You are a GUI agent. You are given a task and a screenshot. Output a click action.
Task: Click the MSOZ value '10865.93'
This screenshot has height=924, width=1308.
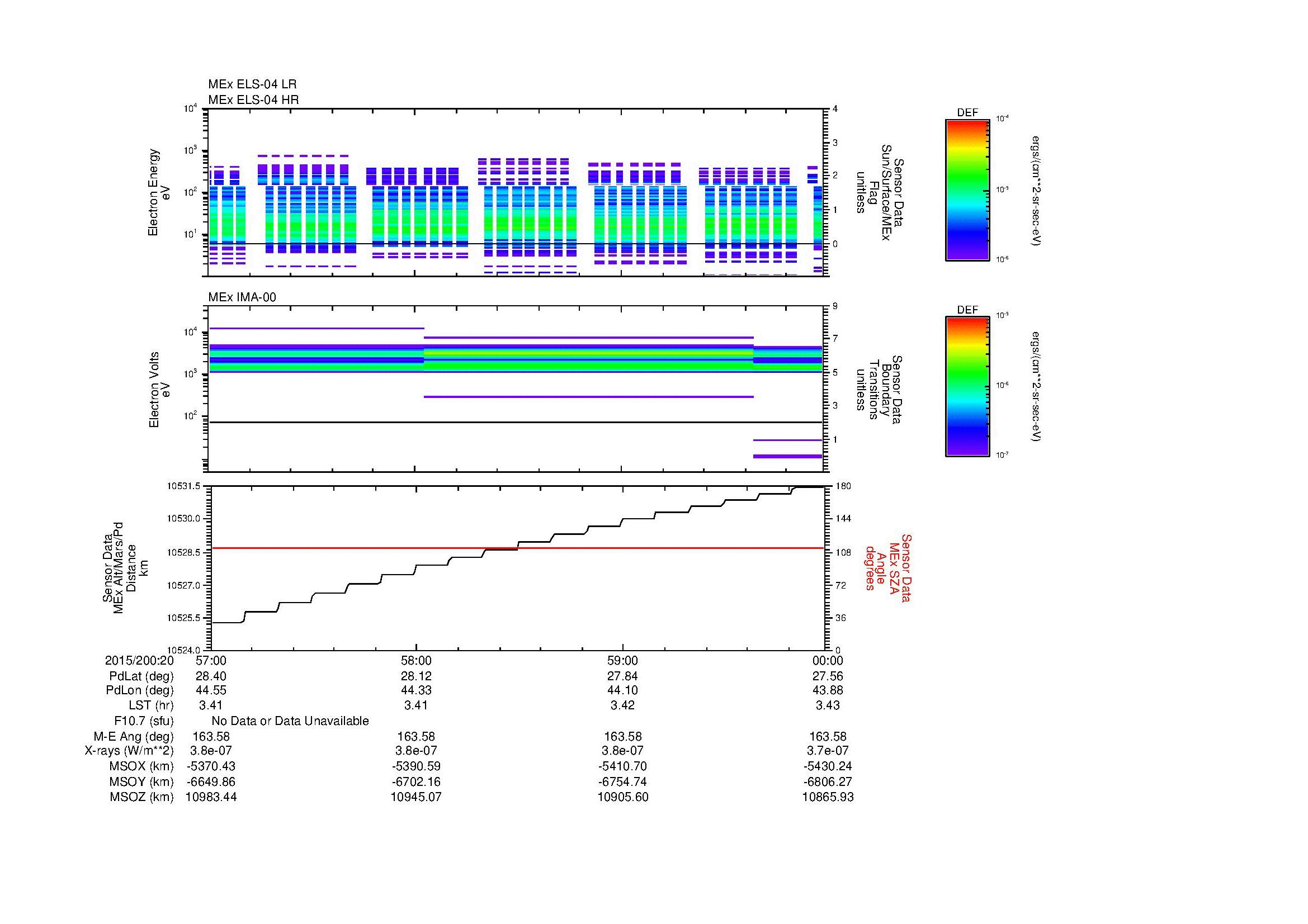pos(828,797)
